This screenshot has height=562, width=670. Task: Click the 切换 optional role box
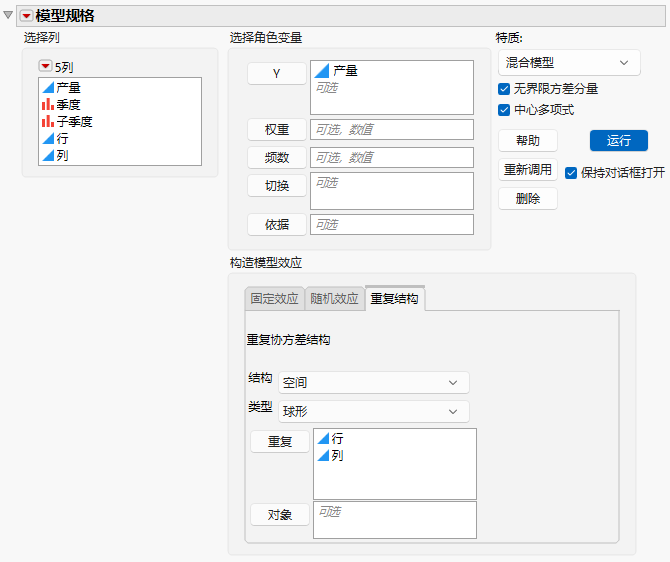(391, 191)
